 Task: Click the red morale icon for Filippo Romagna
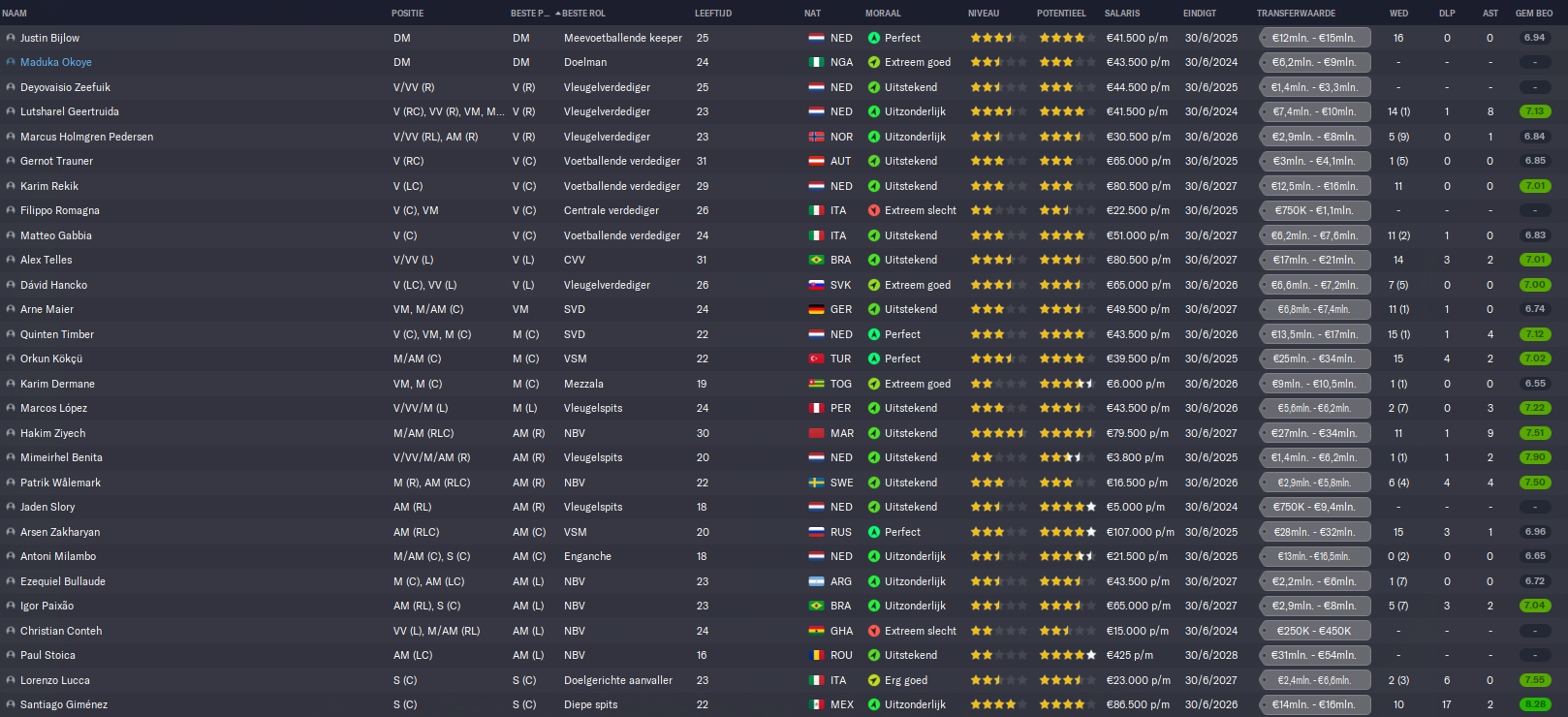[x=874, y=210]
